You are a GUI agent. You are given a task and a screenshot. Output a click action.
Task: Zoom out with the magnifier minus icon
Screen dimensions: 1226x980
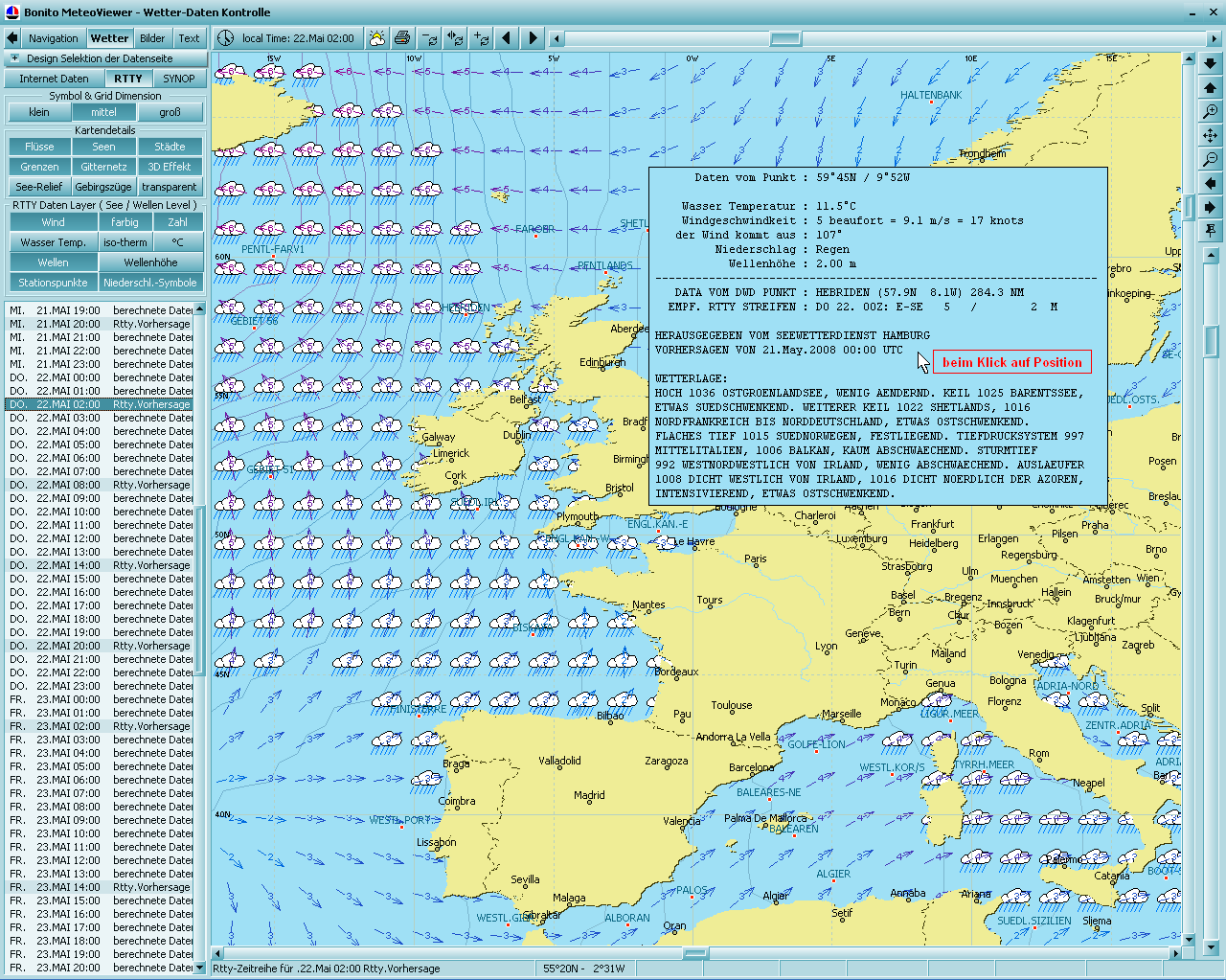pos(1211,159)
